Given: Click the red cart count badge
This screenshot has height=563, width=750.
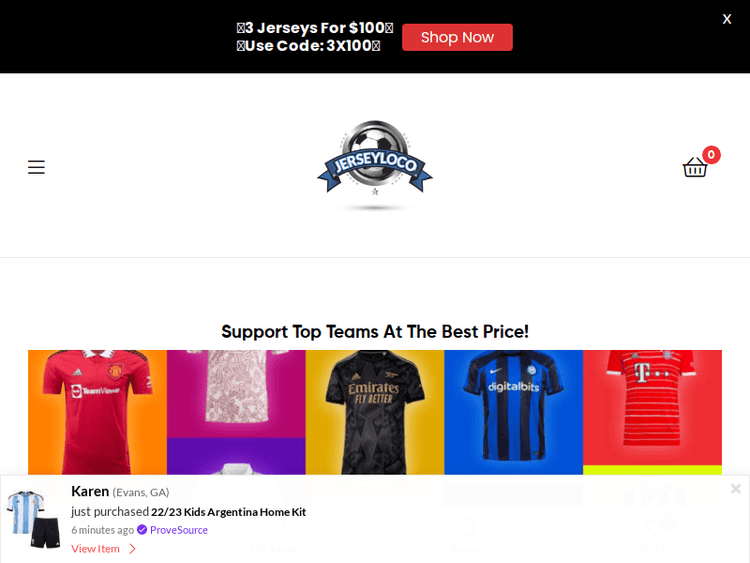Looking at the screenshot, I should (x=711, y=155).
